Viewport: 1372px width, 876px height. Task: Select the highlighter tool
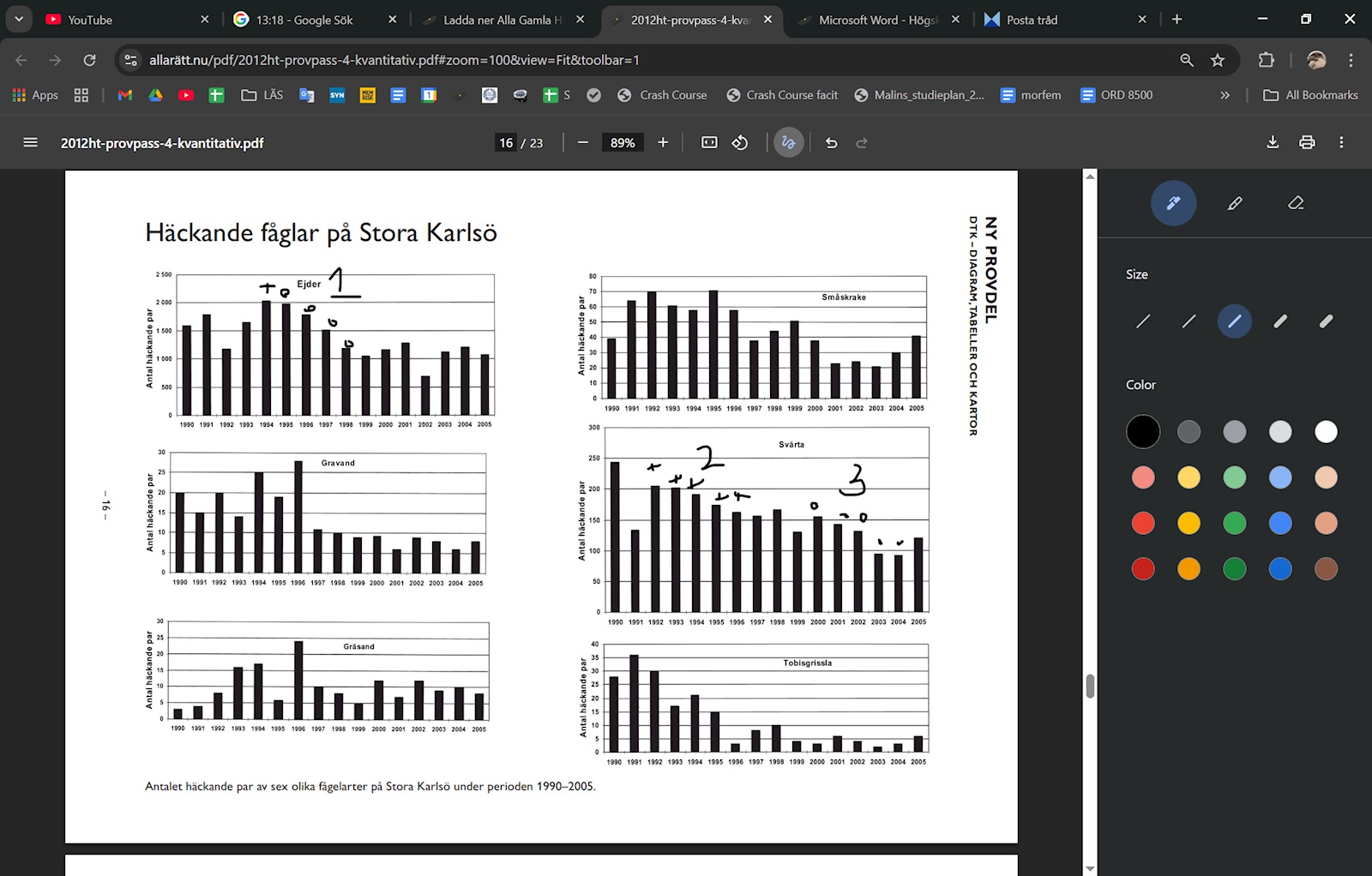1235,203
